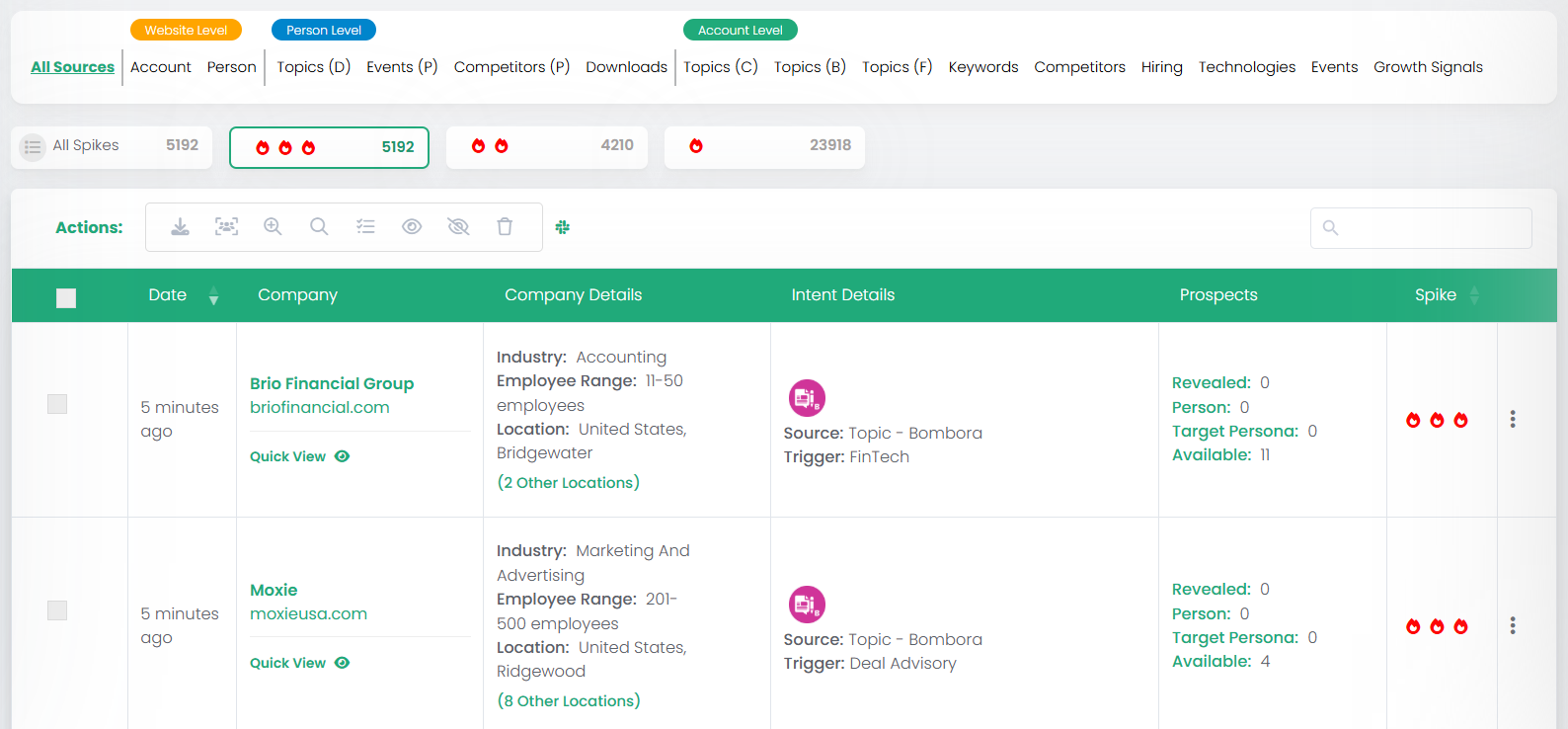Switch to the Technologies tab

point(1246,67)
